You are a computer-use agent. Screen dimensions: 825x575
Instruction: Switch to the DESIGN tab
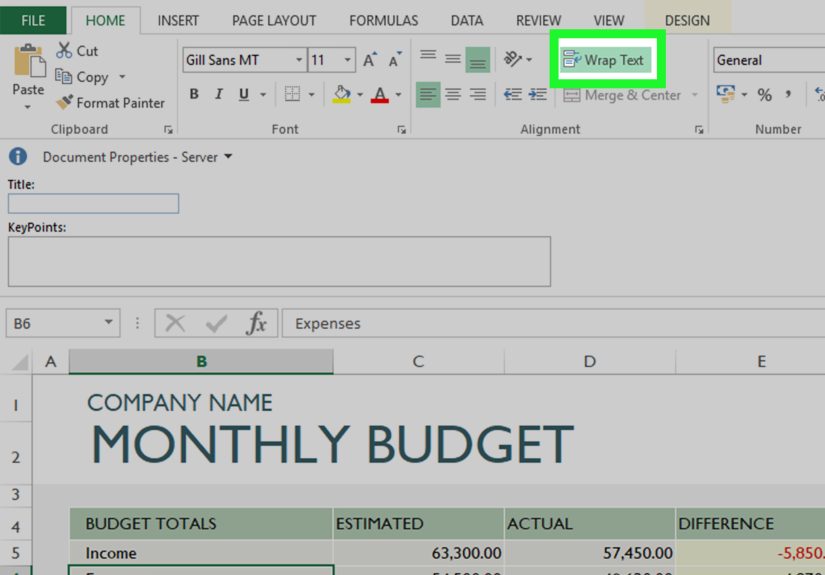687,21
